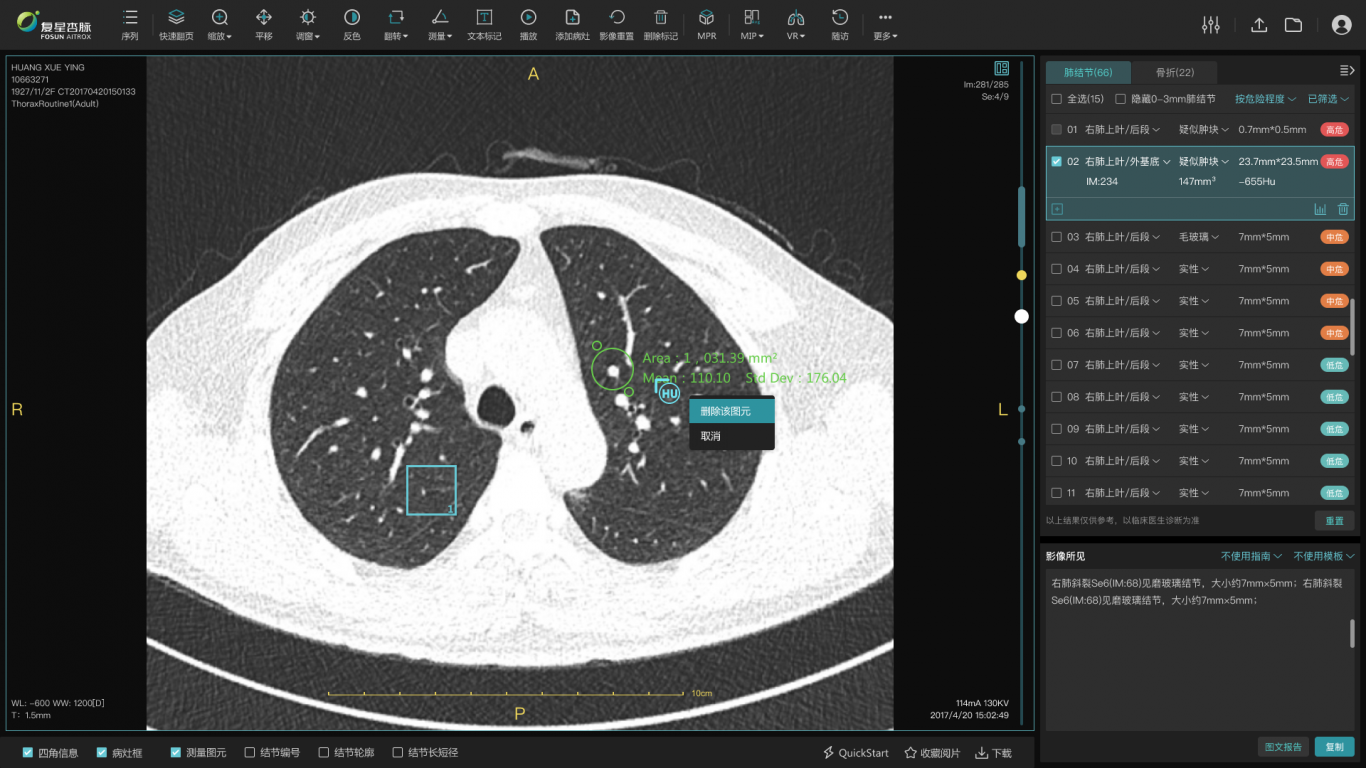The image size is (1366, 768).
Task: Open the MIP dropdown
Action: coord(752,25)
